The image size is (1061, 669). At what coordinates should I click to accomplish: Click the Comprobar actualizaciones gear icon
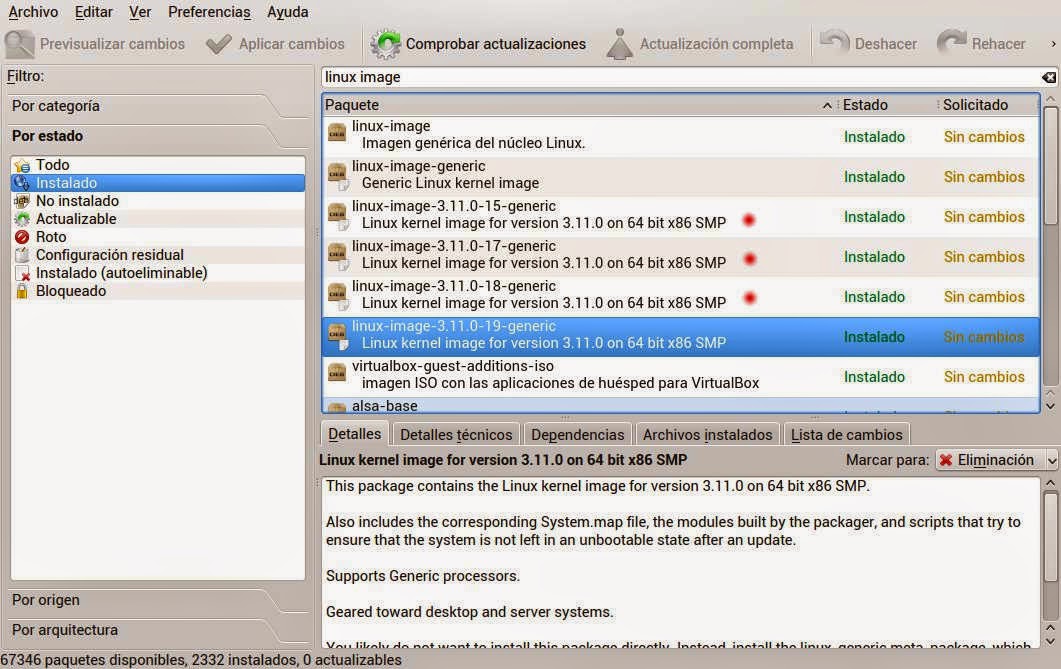point(385,44)
